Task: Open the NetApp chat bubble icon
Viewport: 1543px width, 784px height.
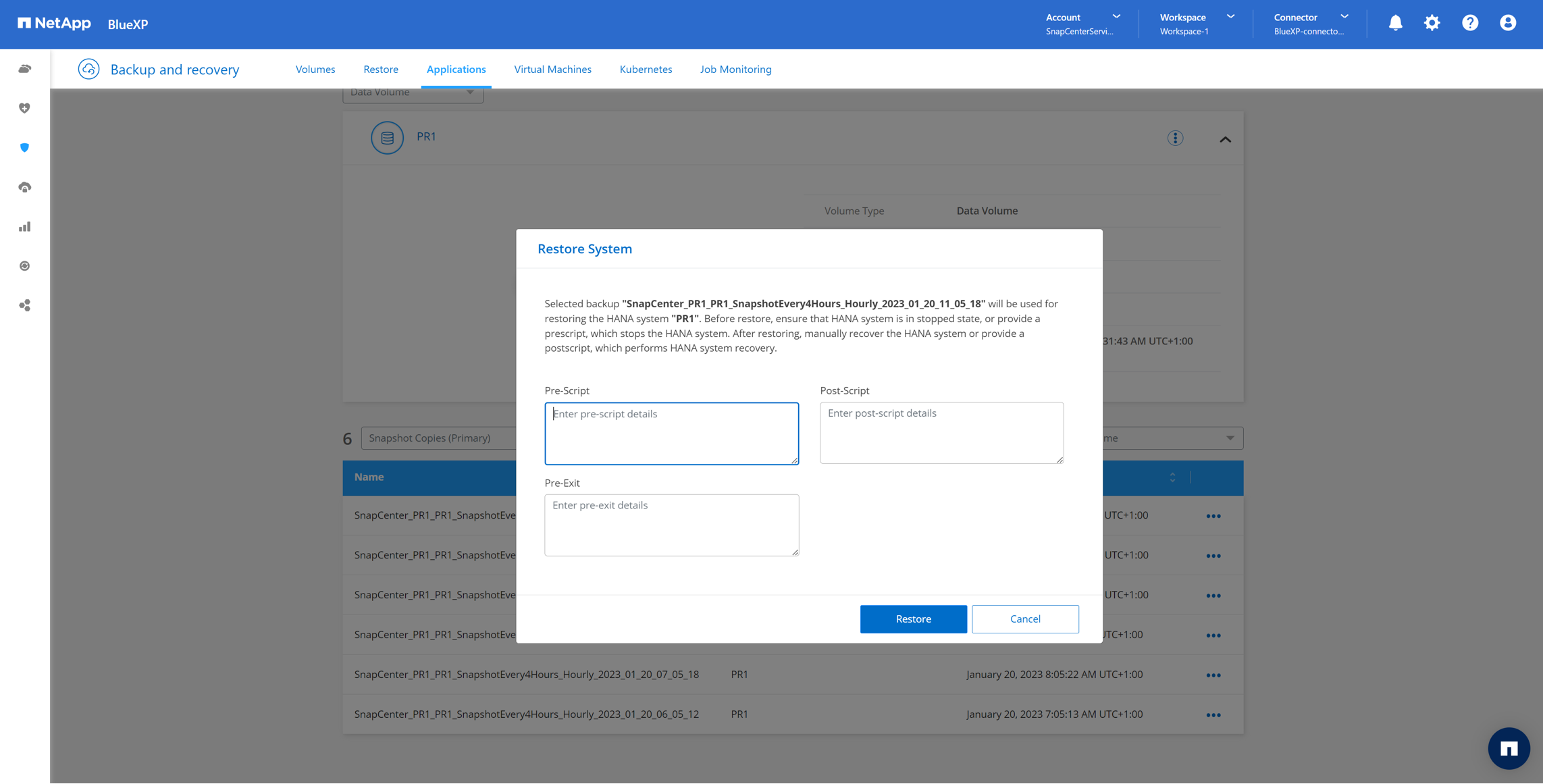Action: click(x=1508, y=748)
